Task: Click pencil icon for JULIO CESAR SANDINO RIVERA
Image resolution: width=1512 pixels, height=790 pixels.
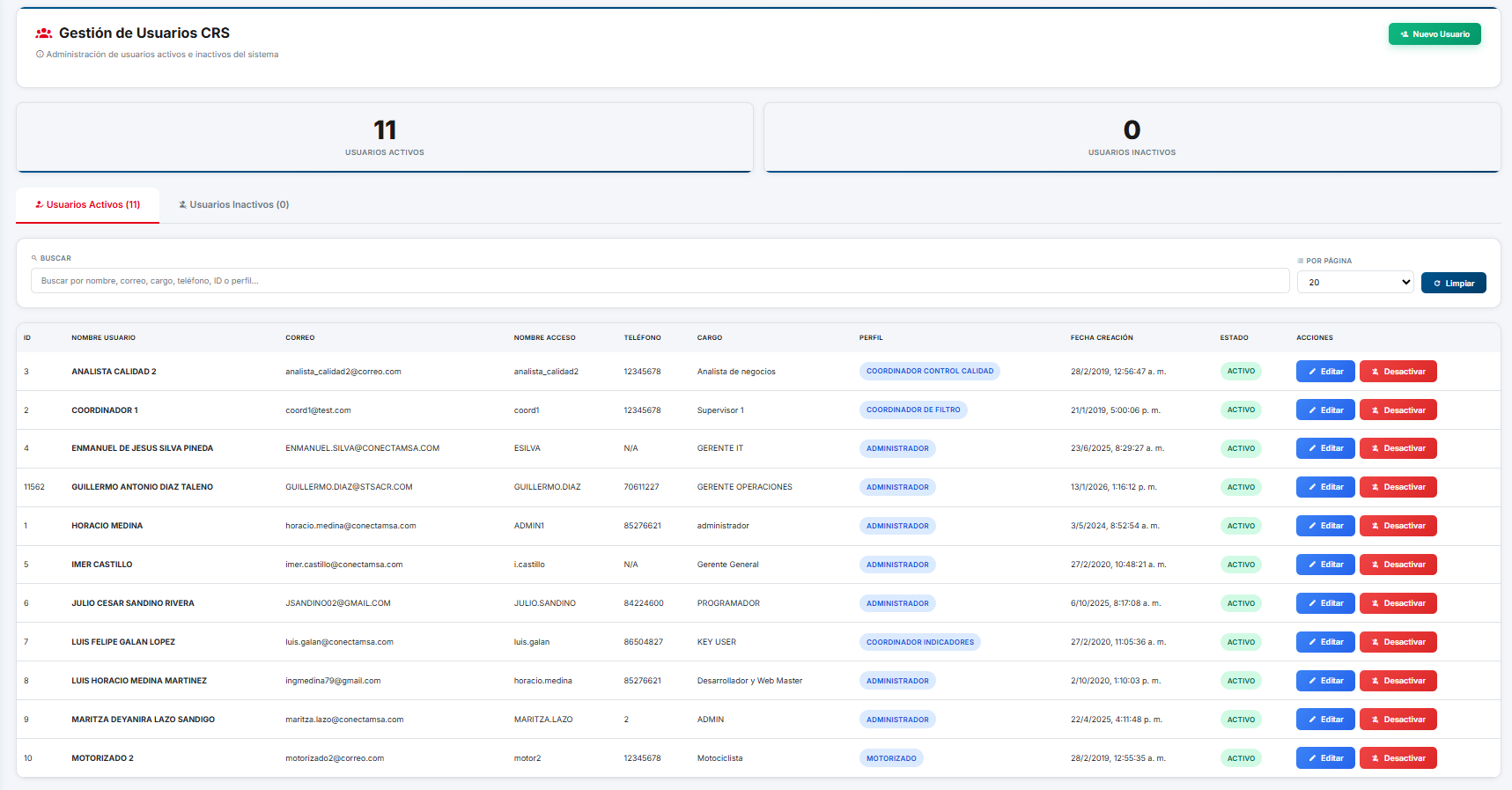Action: [1312, 604]
